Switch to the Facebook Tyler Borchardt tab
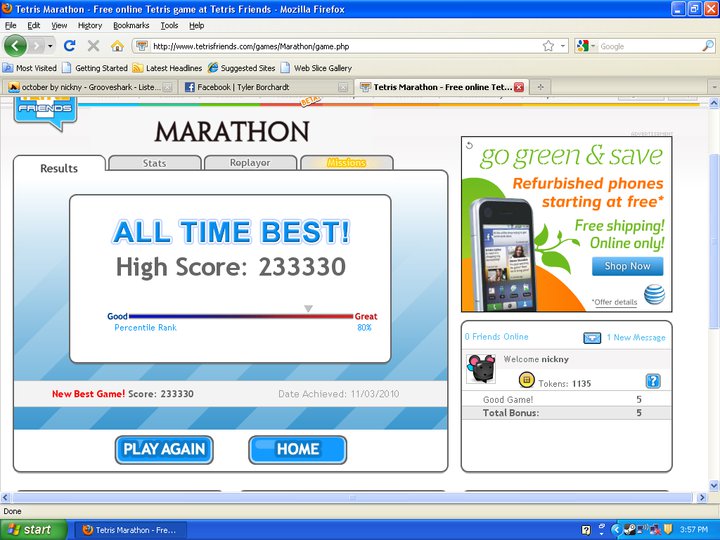The width and height of the screenshot is (720, 540). (x=264, y=87)
